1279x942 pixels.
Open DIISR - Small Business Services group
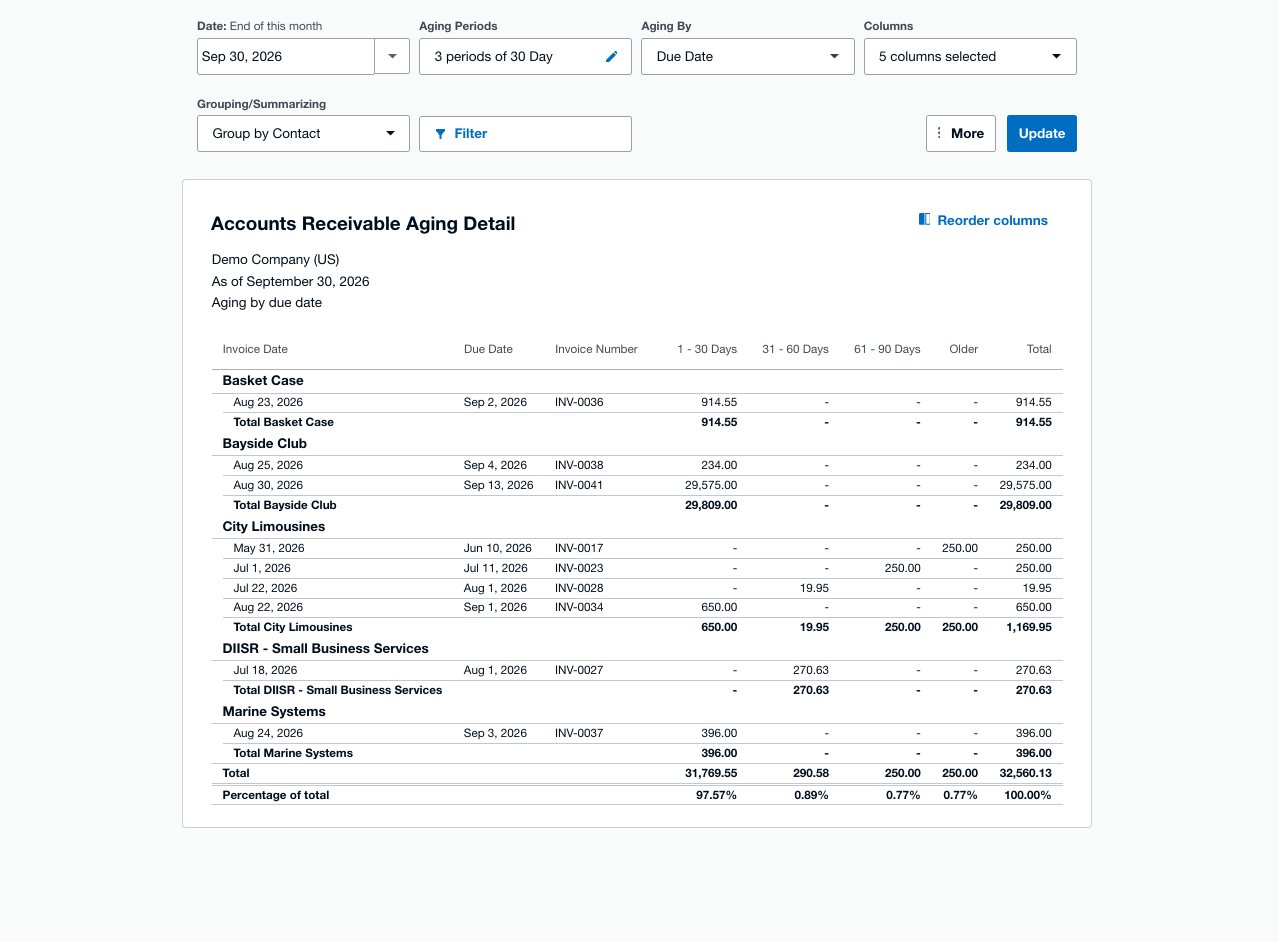pos(326,649)
